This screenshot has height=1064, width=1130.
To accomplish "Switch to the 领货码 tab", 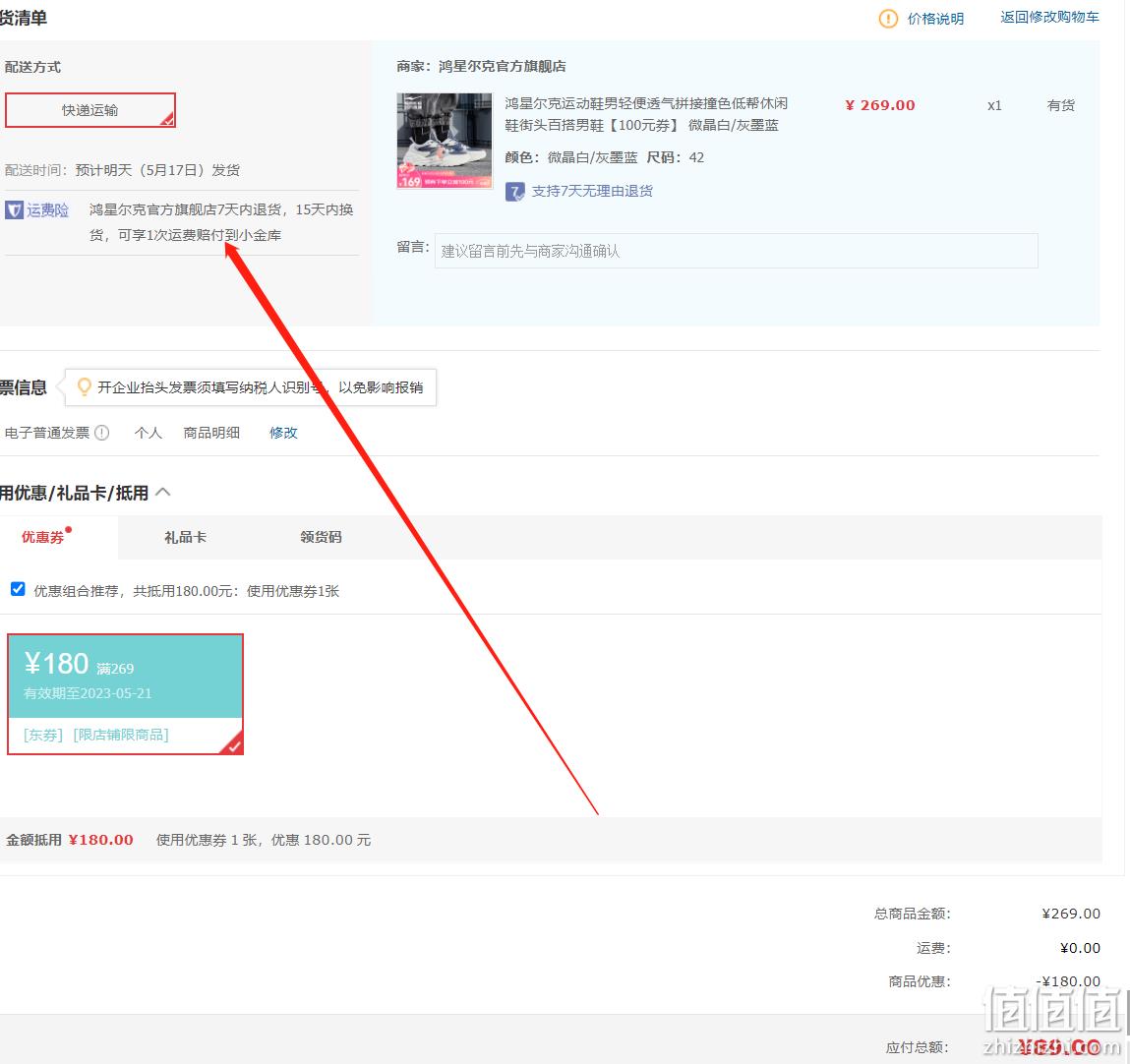I will pos(321,537).
